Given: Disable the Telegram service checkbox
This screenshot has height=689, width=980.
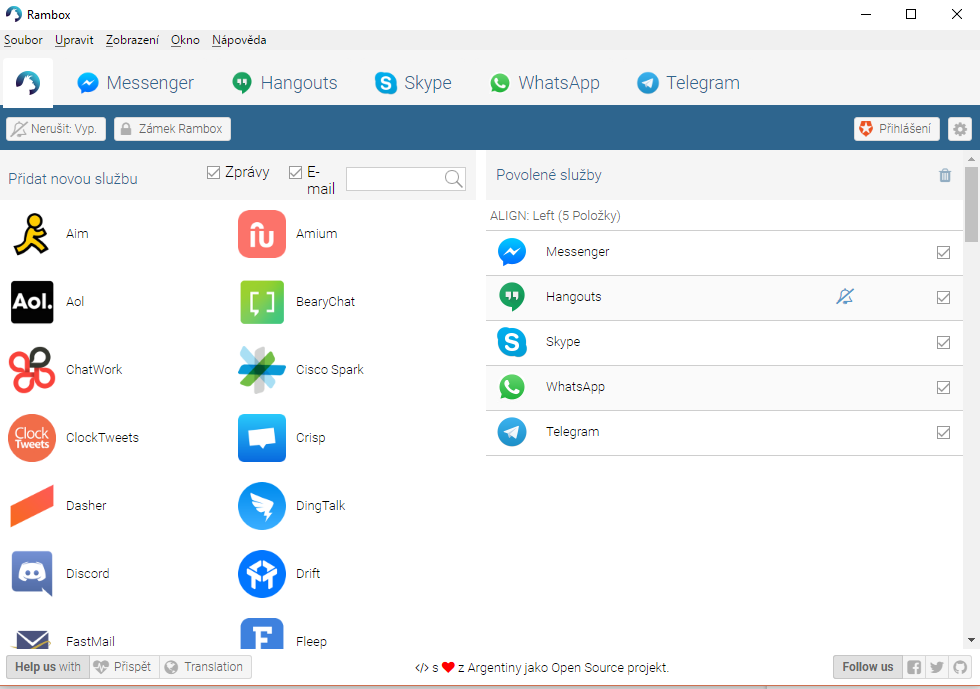Looking at the screenshot, I should [x=944, y=433].
